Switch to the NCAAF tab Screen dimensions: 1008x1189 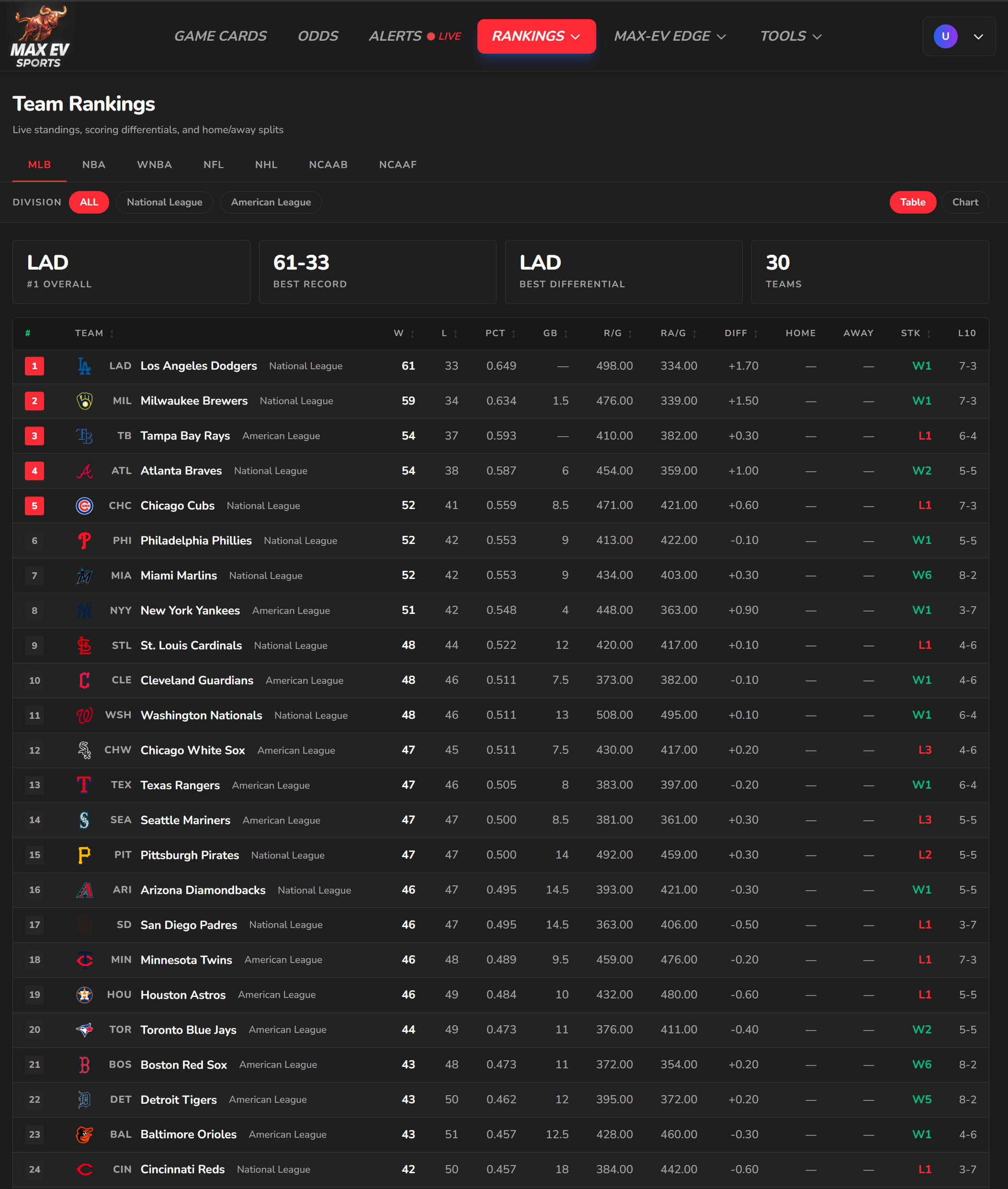point(398,165)
